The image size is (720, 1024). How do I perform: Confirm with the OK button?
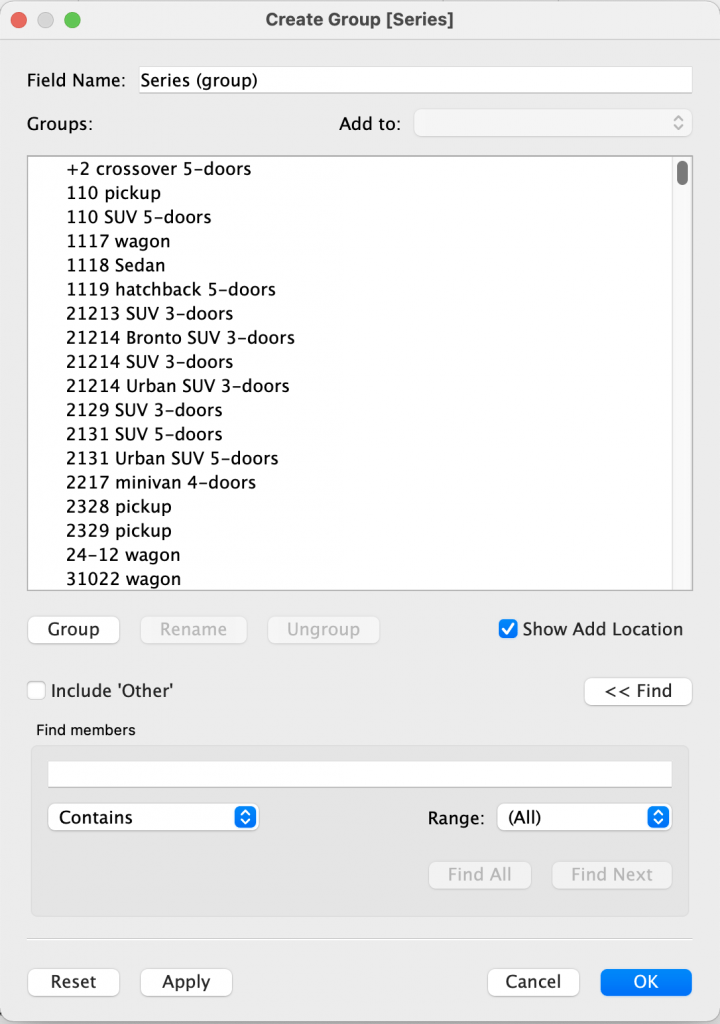click(645, 982)
